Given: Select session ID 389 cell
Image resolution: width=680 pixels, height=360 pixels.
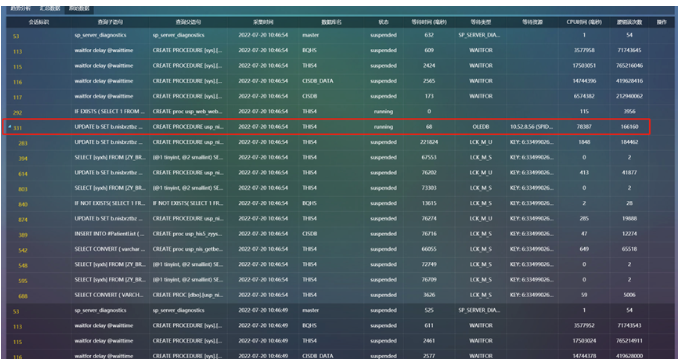Looking at the screenshot, I should (23, 235).
